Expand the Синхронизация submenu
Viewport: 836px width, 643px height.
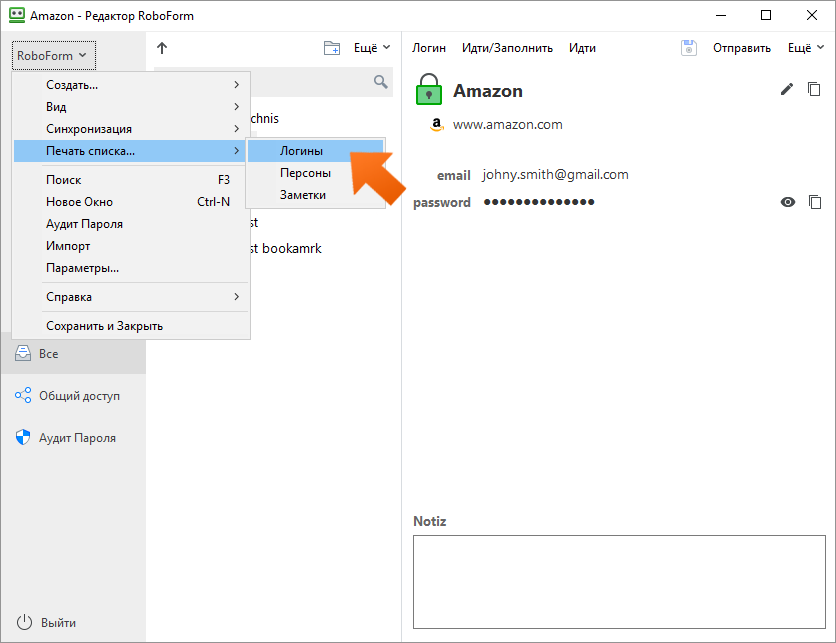[131, 128]
